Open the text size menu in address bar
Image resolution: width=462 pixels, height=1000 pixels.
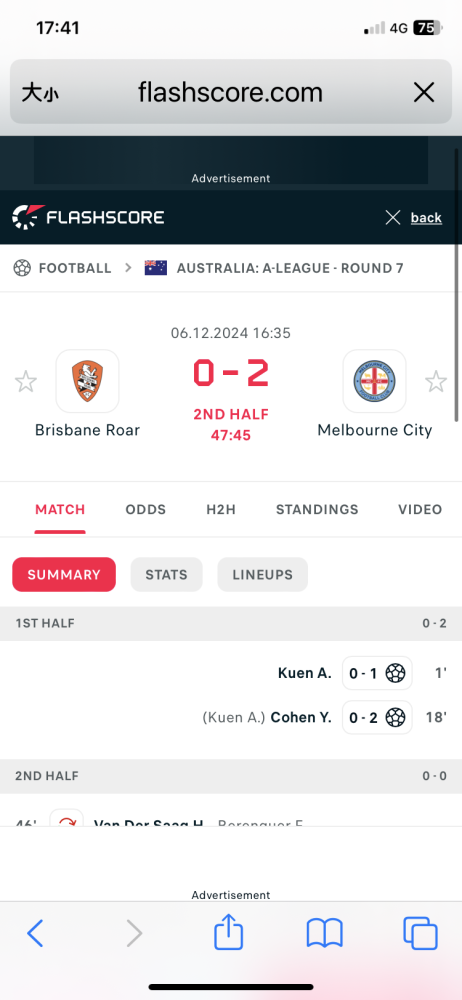(x=41, y=93)
